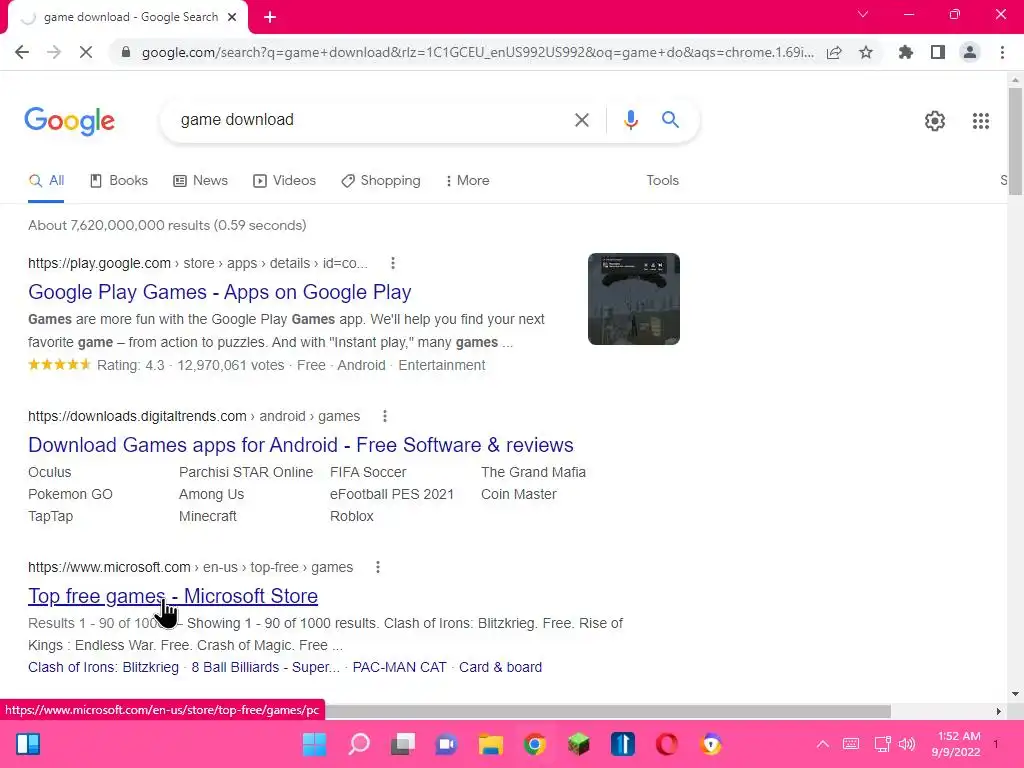The width and height of the screenshot is (1024, 768).
Task: Click the address bar URL
Action: pos(477,52)
